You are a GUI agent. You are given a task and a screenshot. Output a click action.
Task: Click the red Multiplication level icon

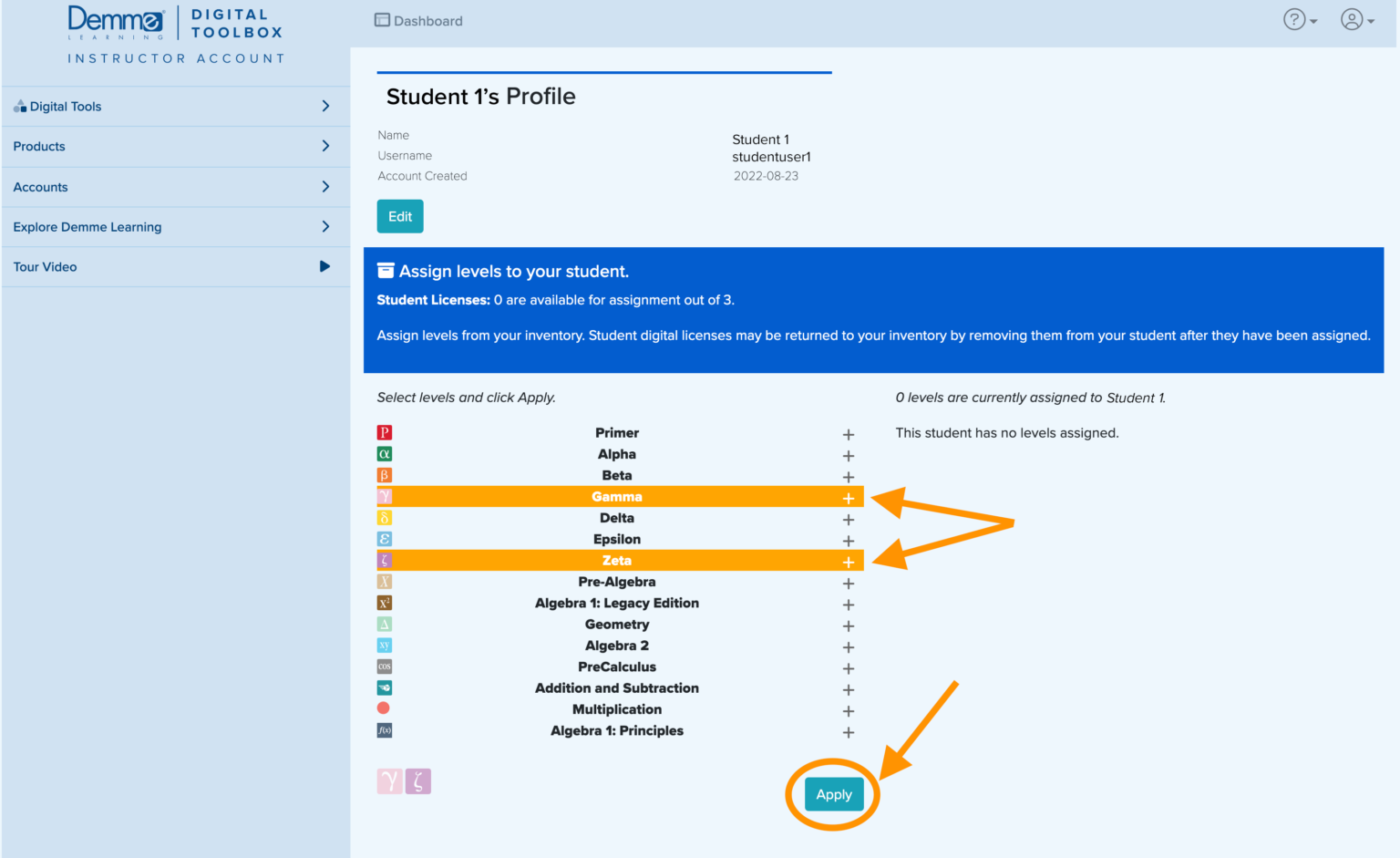(384, 708)
